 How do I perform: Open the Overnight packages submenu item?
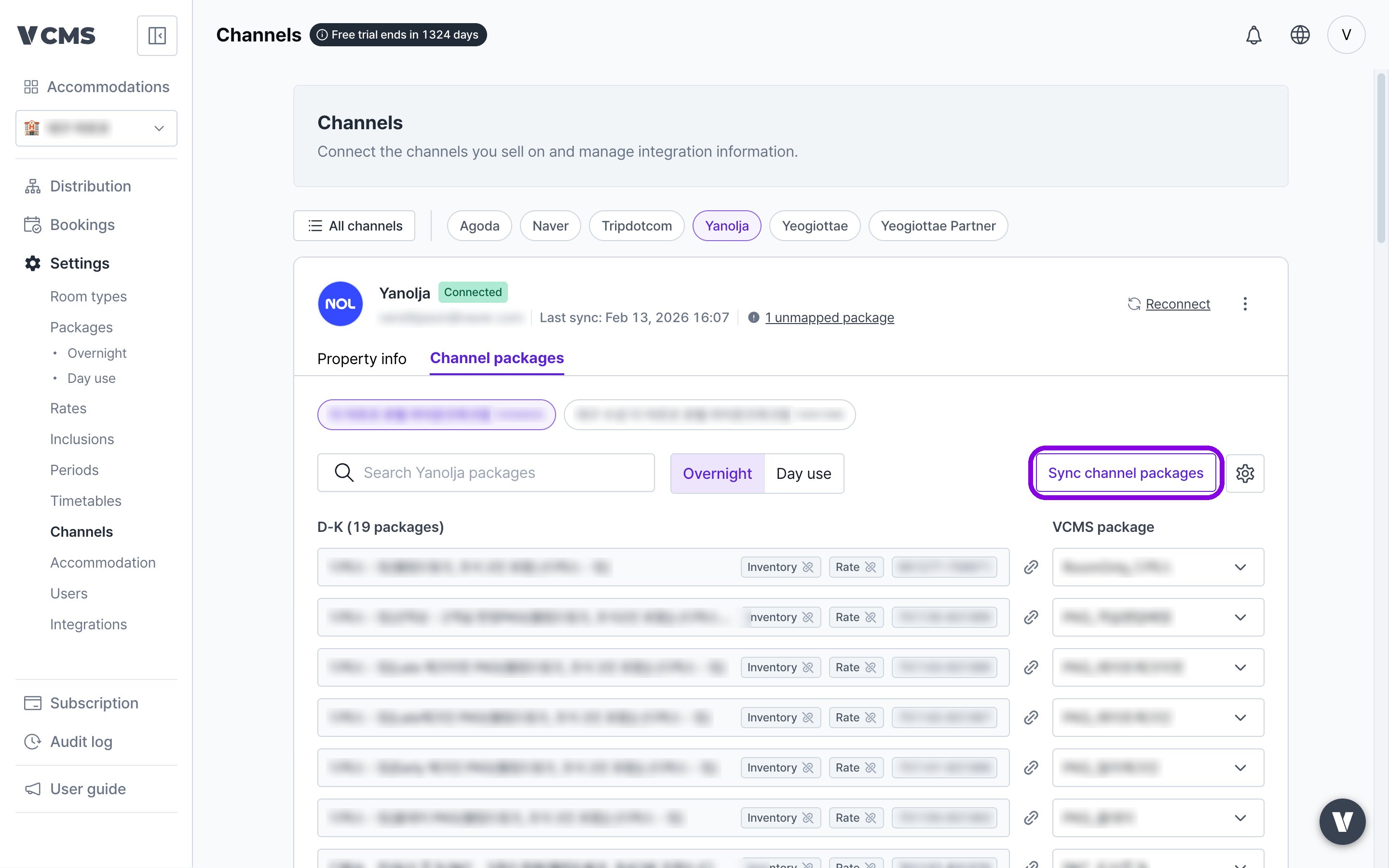97,353
